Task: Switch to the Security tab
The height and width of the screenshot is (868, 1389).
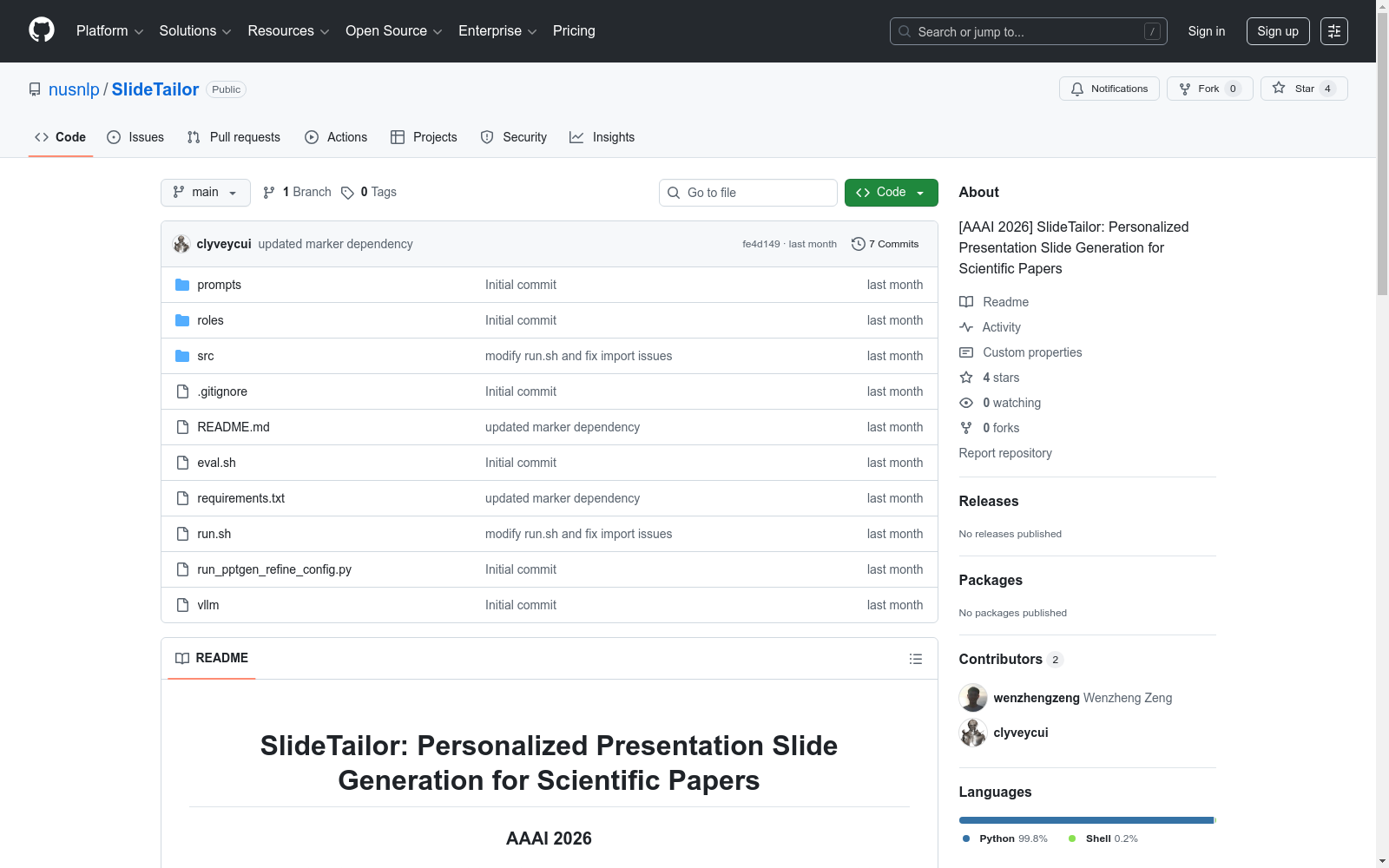Action: [514, 137]
